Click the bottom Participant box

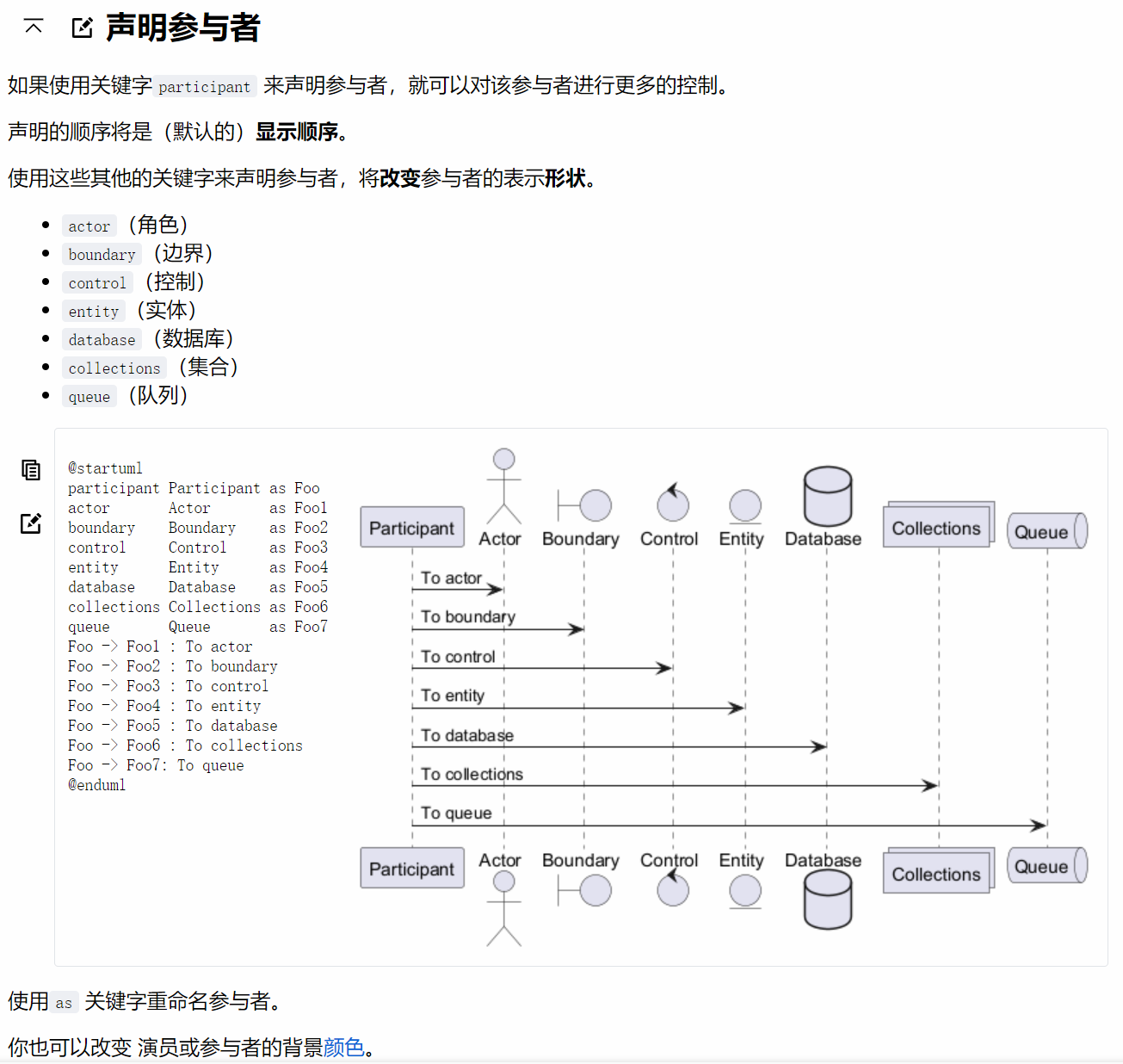(412, 869)
